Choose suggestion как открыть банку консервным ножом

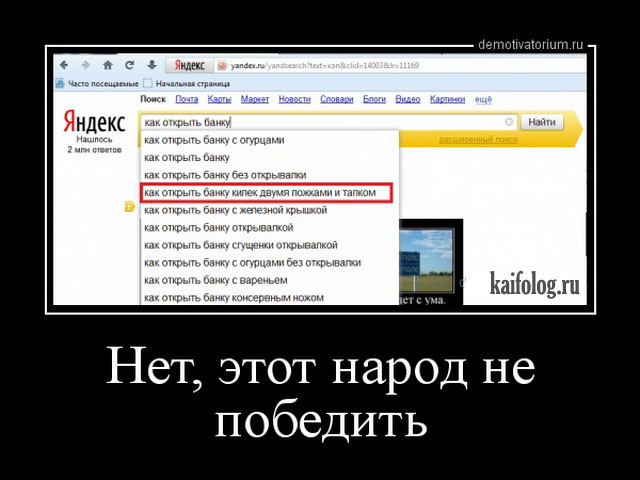[x=269, y=298]
